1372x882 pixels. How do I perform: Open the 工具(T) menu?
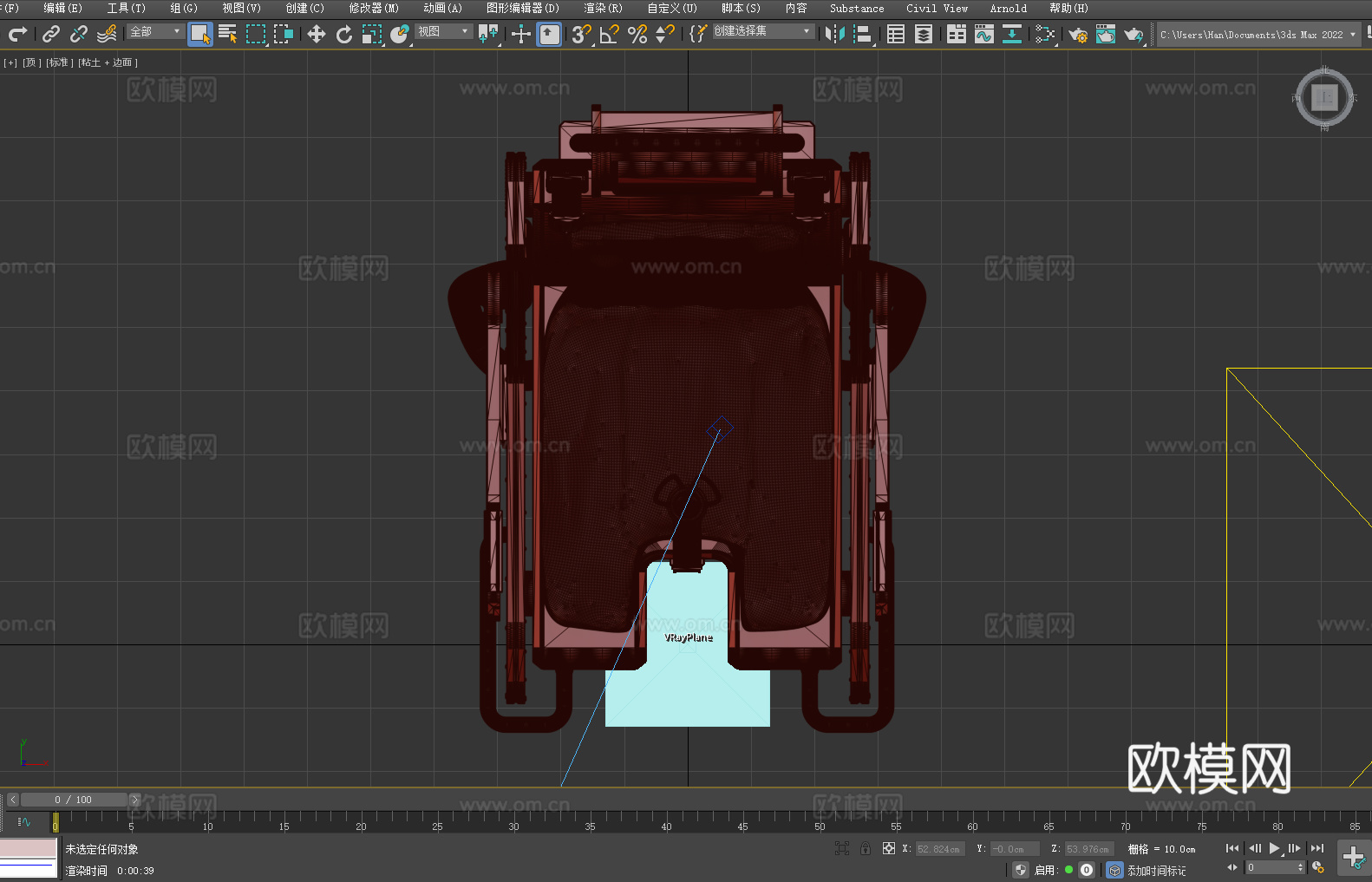[127, 8]
